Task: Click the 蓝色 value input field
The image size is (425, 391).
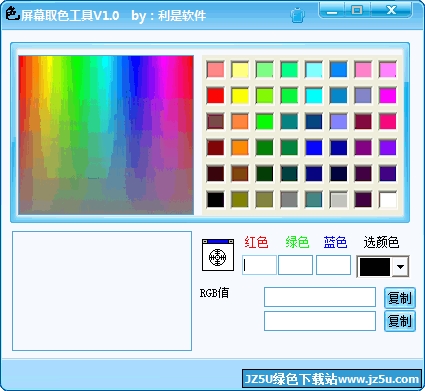Action: (x=333, y=265)
